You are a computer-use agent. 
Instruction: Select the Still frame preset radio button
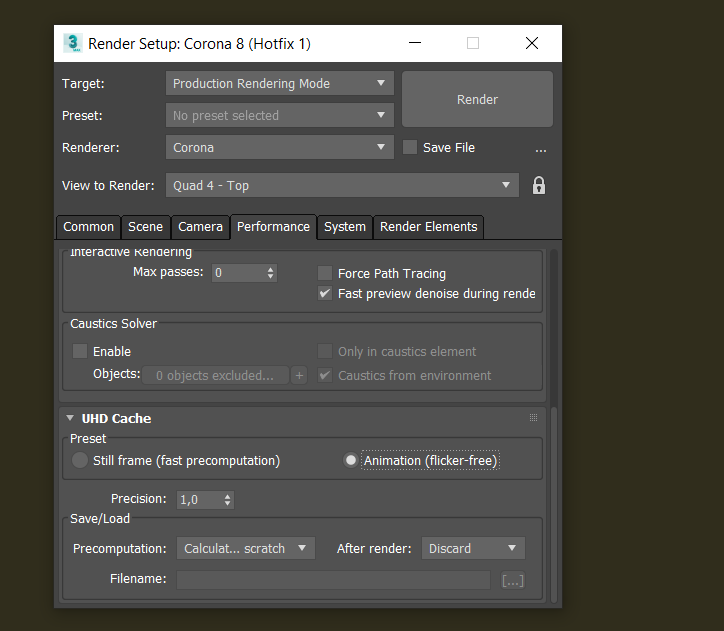pyautogui.click(x=80, y=460)
